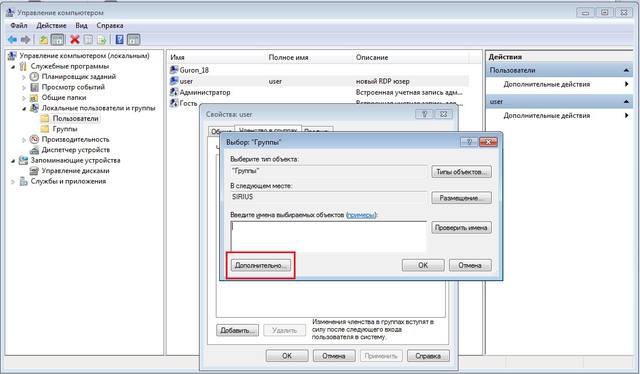Click the Размещение button
Viewport: 640px width, 374px height.
click(461, 198)
